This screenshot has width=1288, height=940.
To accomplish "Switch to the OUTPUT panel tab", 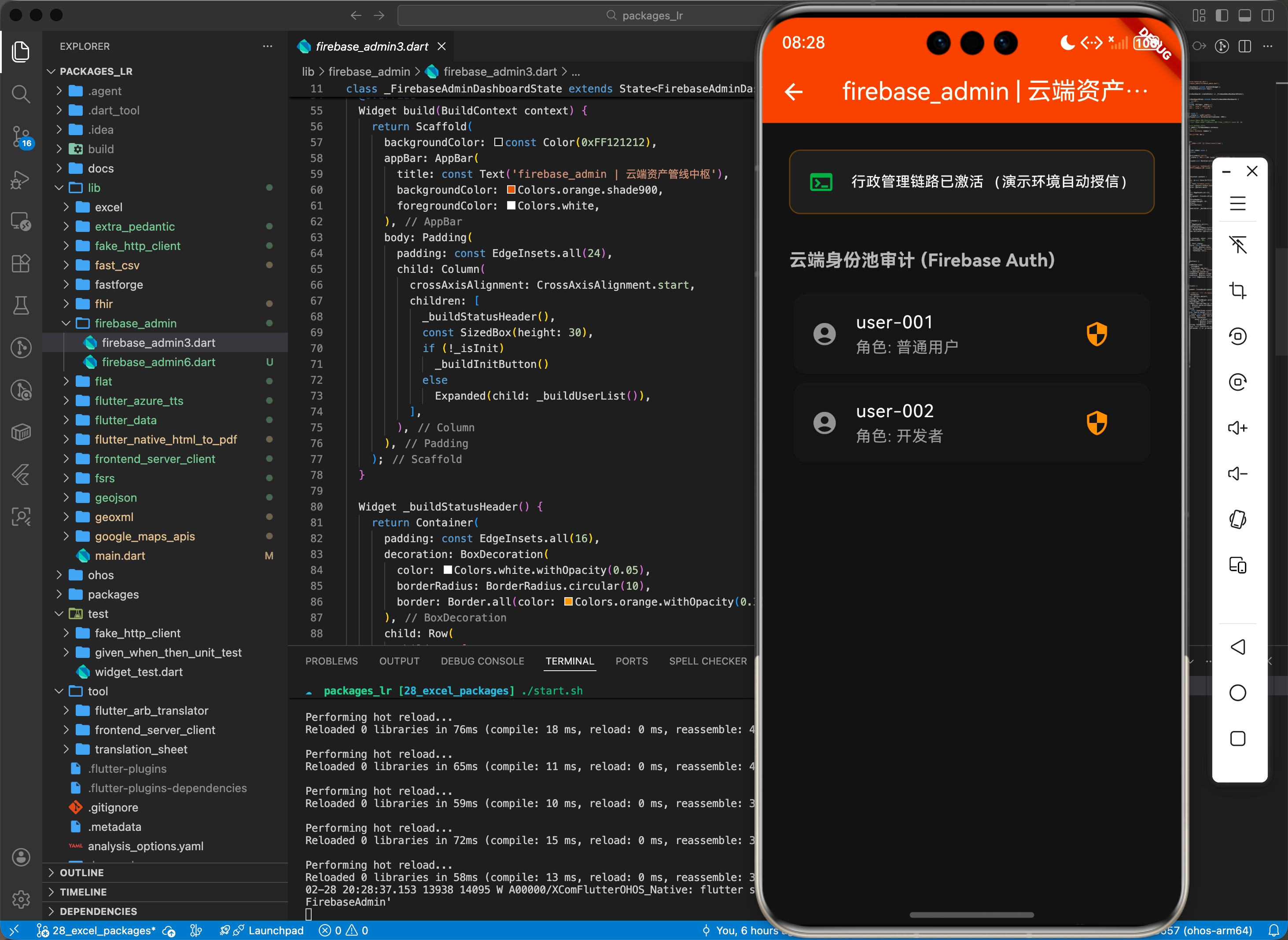I will pyautogui.click(x=399, y=661).
